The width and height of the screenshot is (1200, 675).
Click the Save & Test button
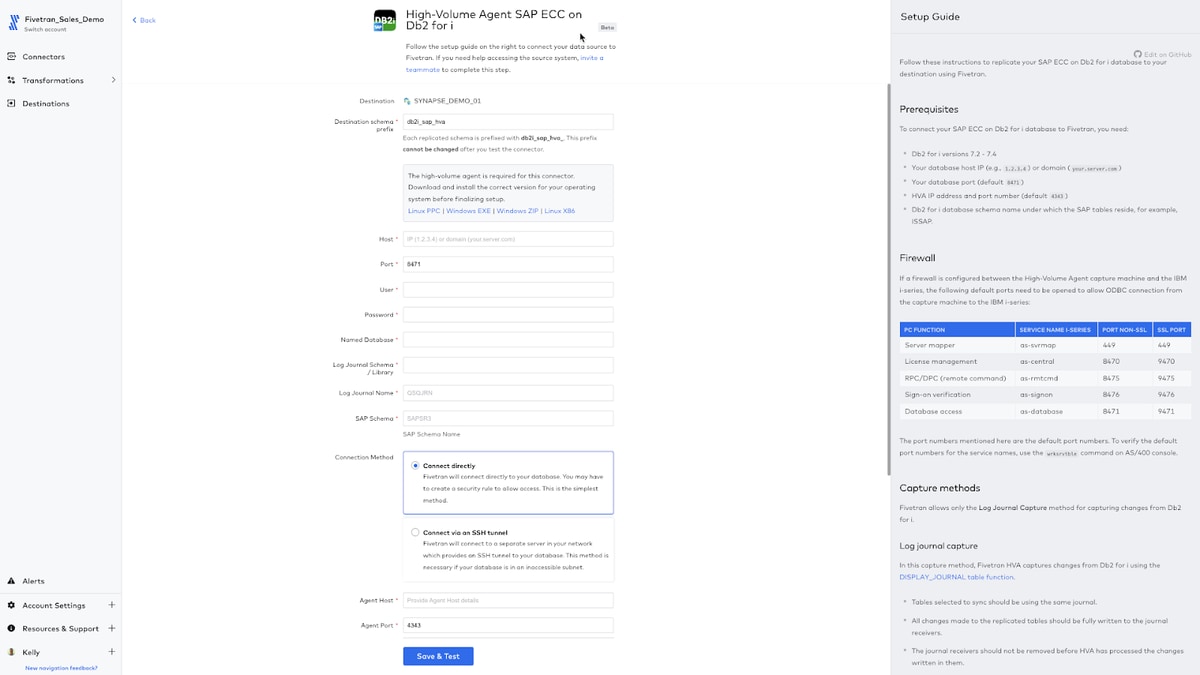[x=438, y=656]
